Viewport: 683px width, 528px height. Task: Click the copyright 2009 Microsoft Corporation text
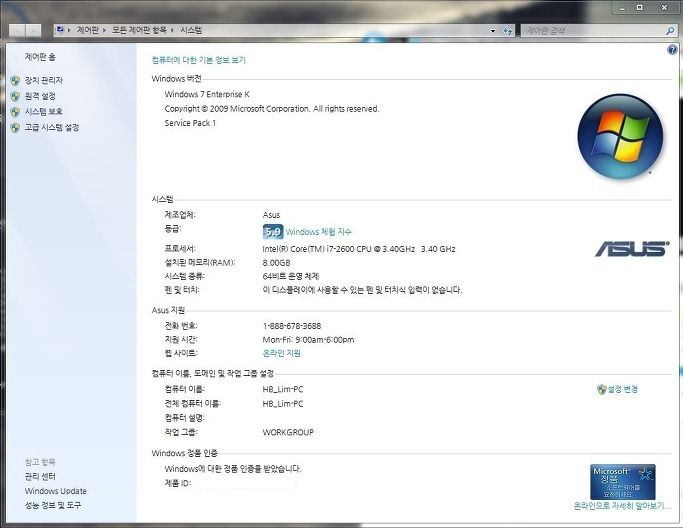tap(272, 109)
